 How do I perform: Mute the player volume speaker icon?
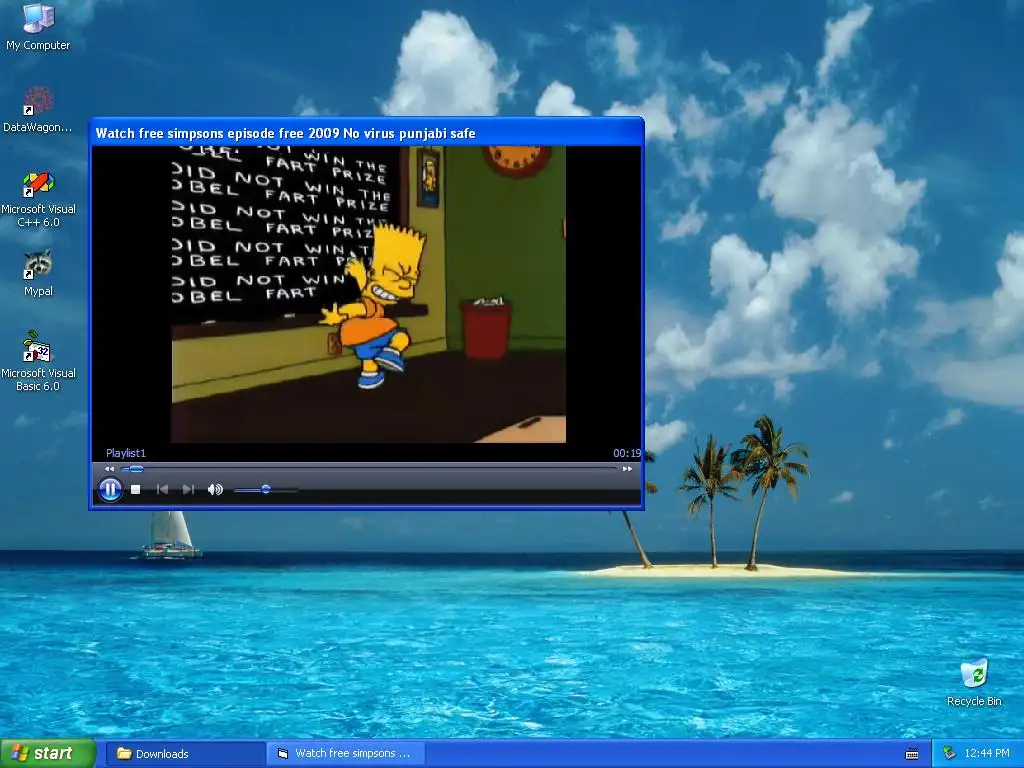[215, 489]
